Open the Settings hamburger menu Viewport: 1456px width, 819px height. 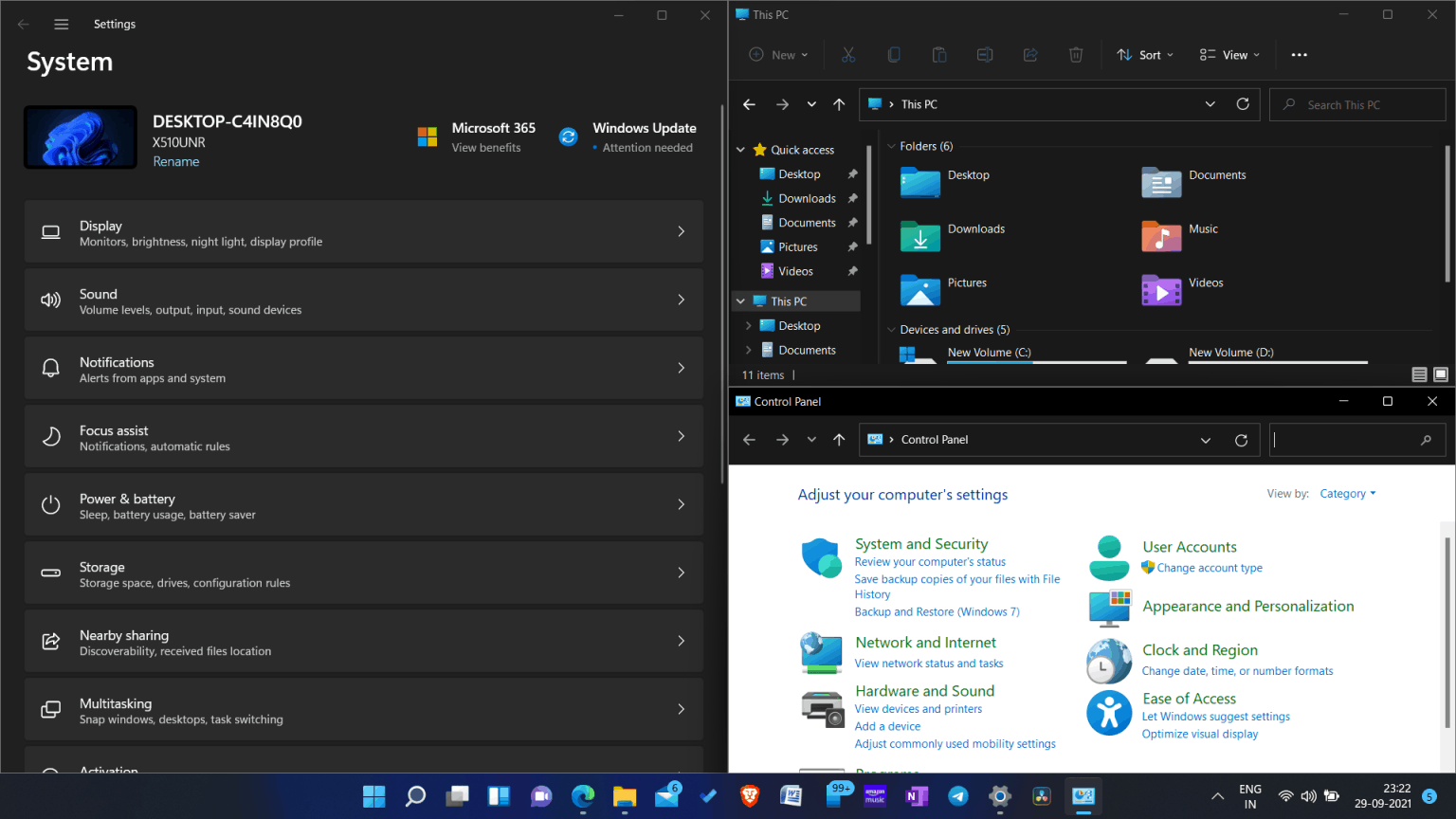(x=61, y=24)
